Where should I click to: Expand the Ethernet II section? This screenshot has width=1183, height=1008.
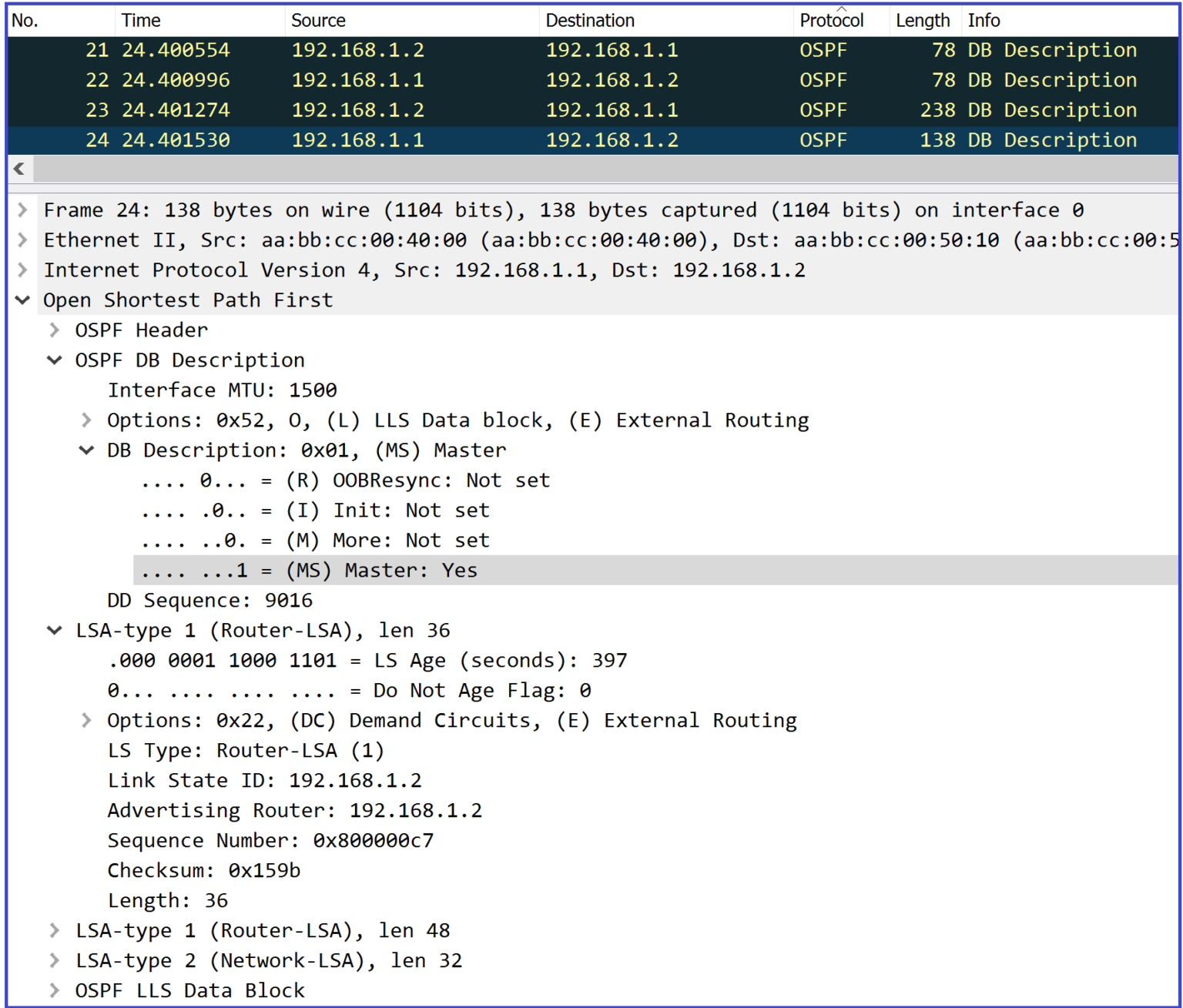22,239
